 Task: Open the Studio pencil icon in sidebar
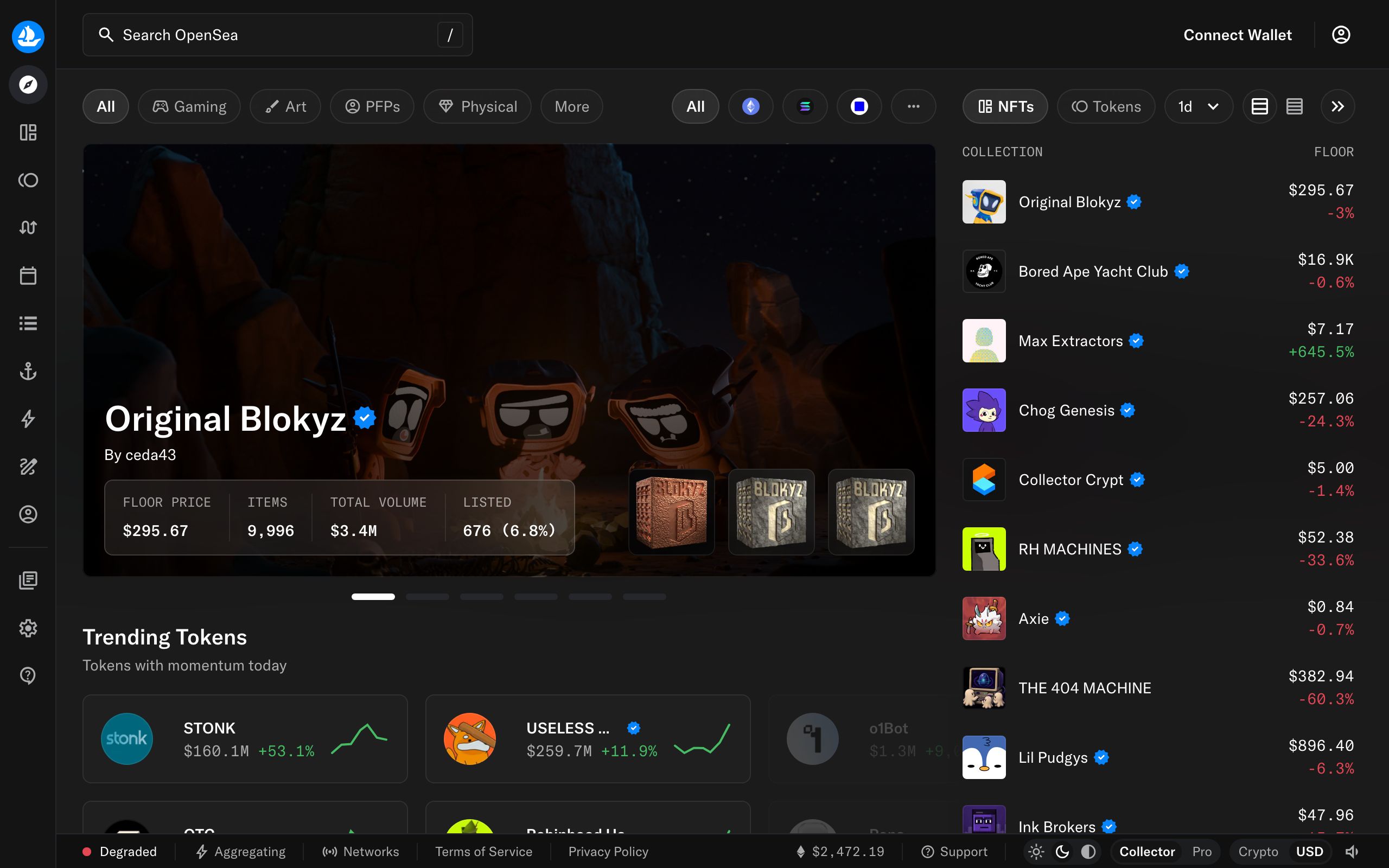point(28,467)
